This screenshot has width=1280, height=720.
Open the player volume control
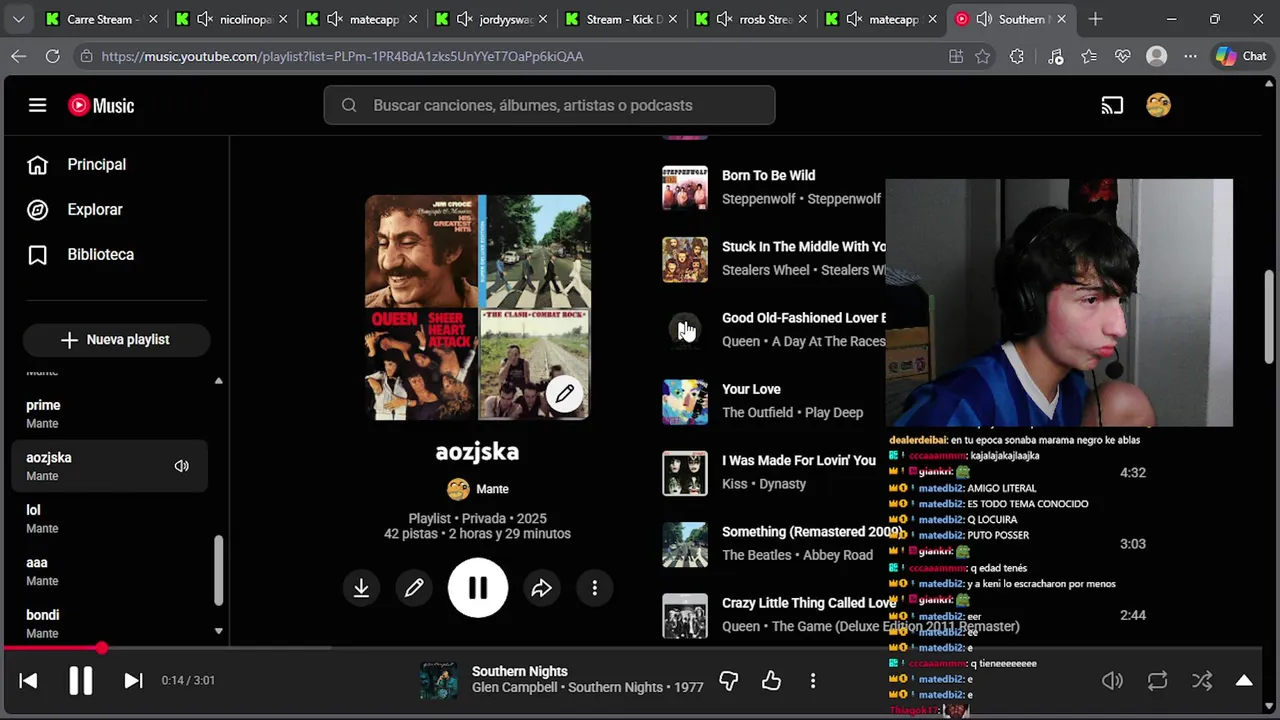[1112, 681]
